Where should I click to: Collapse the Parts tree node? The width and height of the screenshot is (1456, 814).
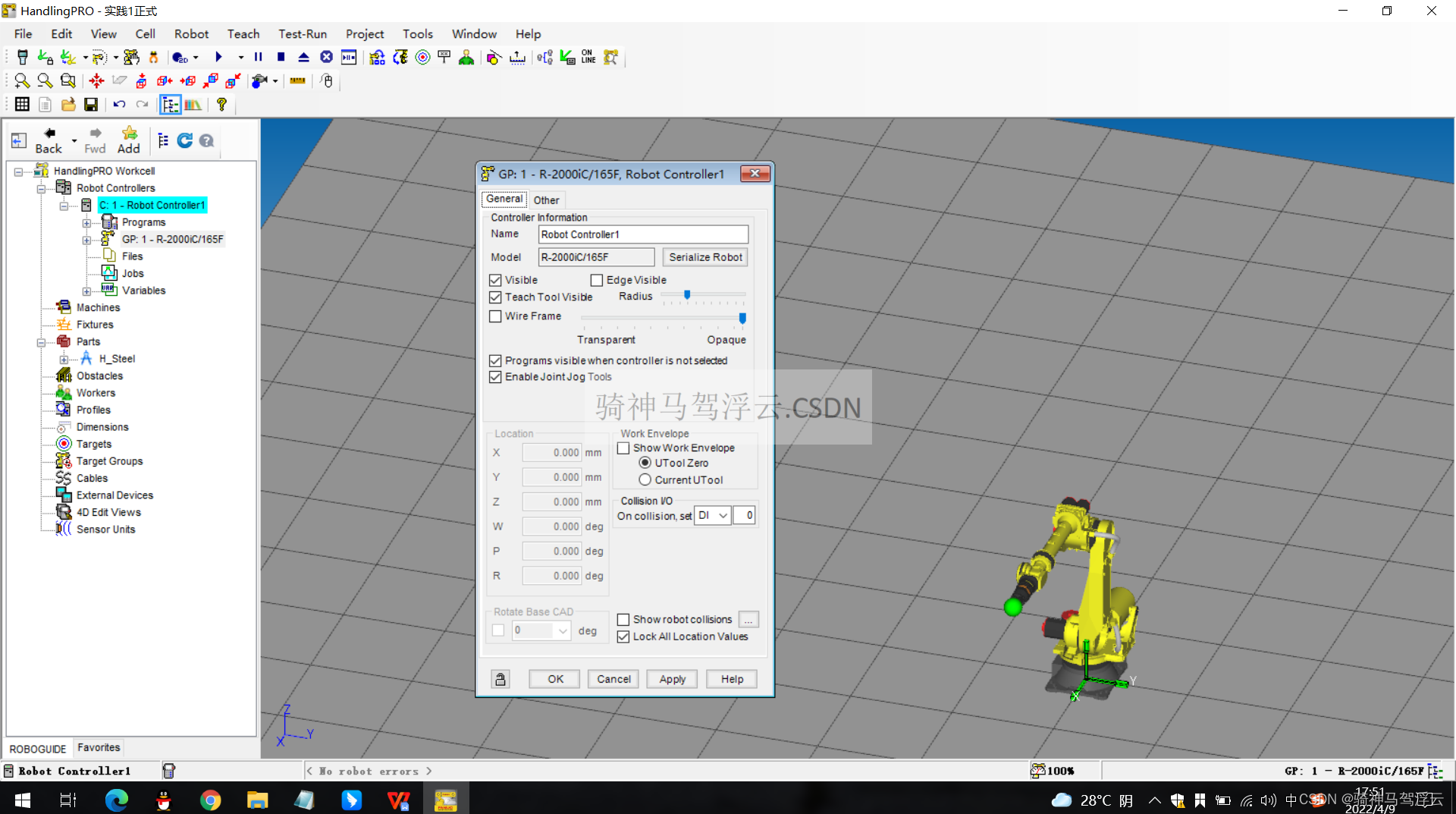tap(41, 342)
